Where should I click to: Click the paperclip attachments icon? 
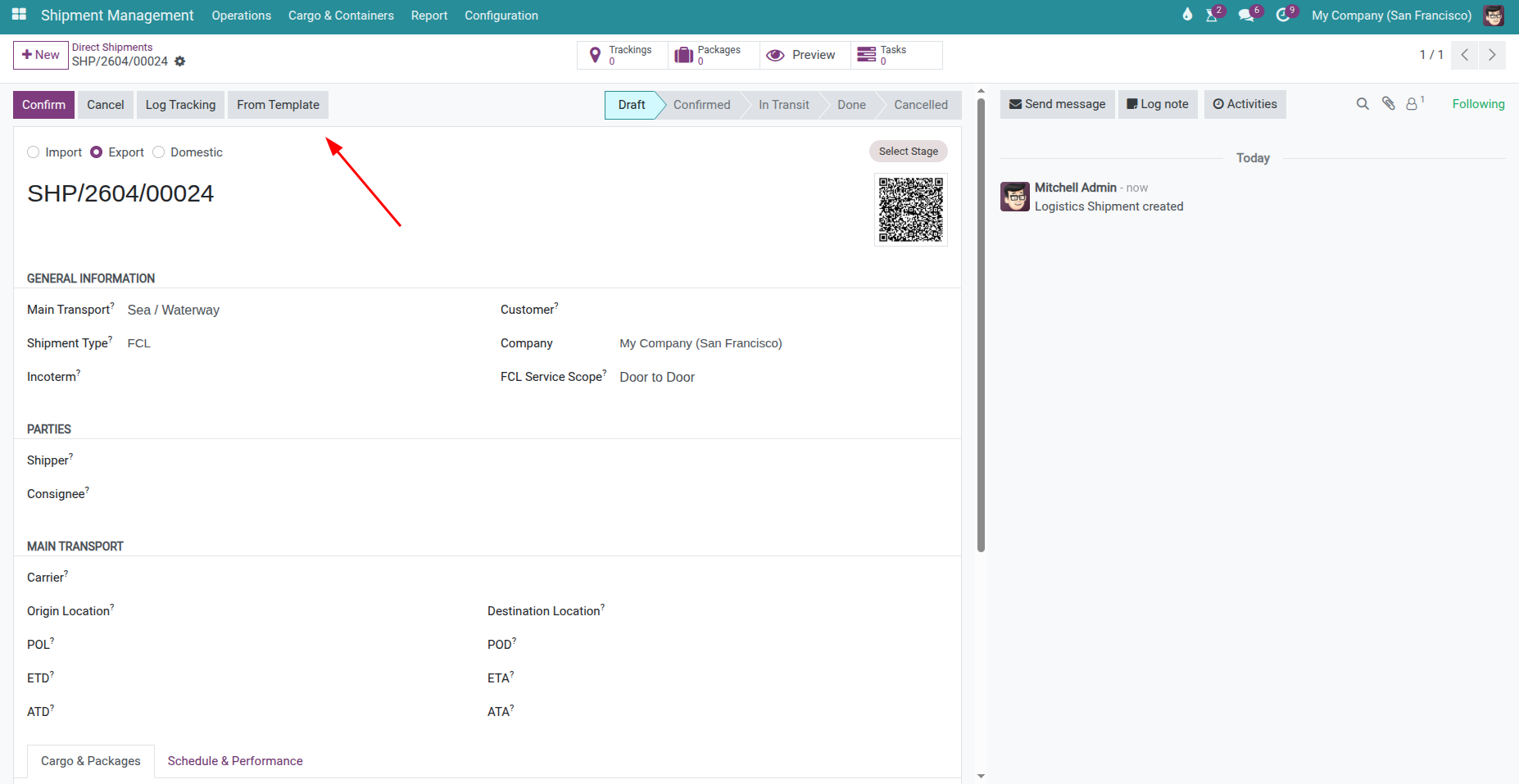tap(1388, 104)
